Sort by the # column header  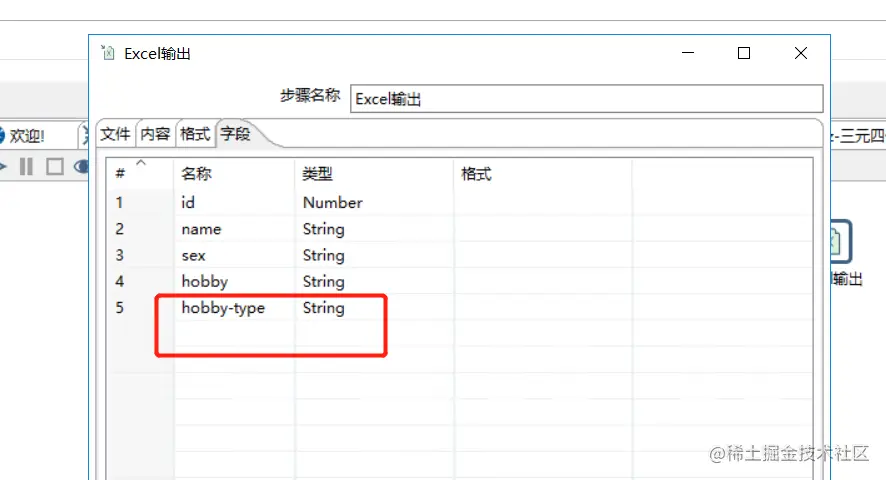pyautogui.click(x=140, y=173)
